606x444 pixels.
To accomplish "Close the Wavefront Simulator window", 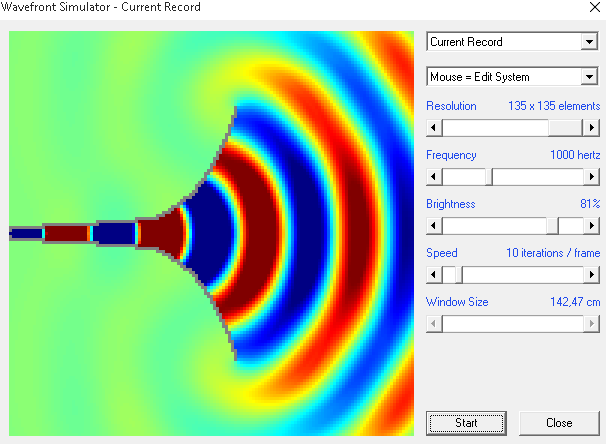I will tap(595, 7).
